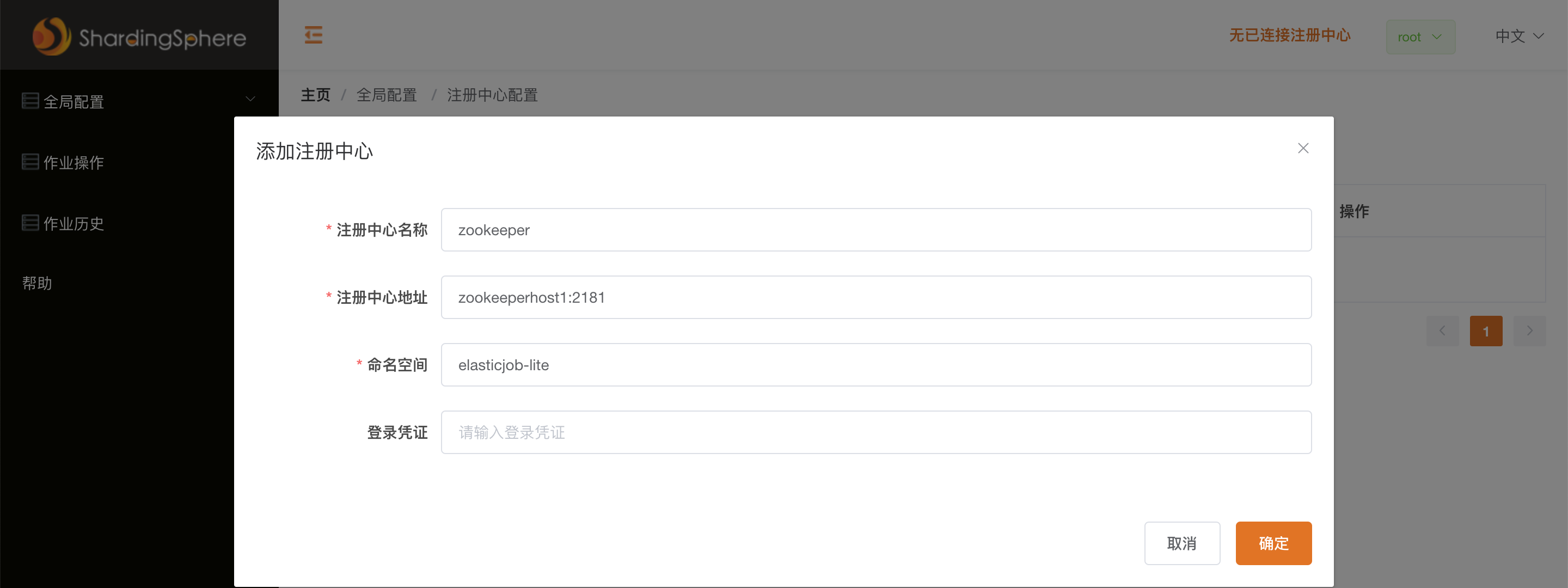Click the 无已连接注册中心 status link
The image size is (1568, 588).
click(1289, 36)
